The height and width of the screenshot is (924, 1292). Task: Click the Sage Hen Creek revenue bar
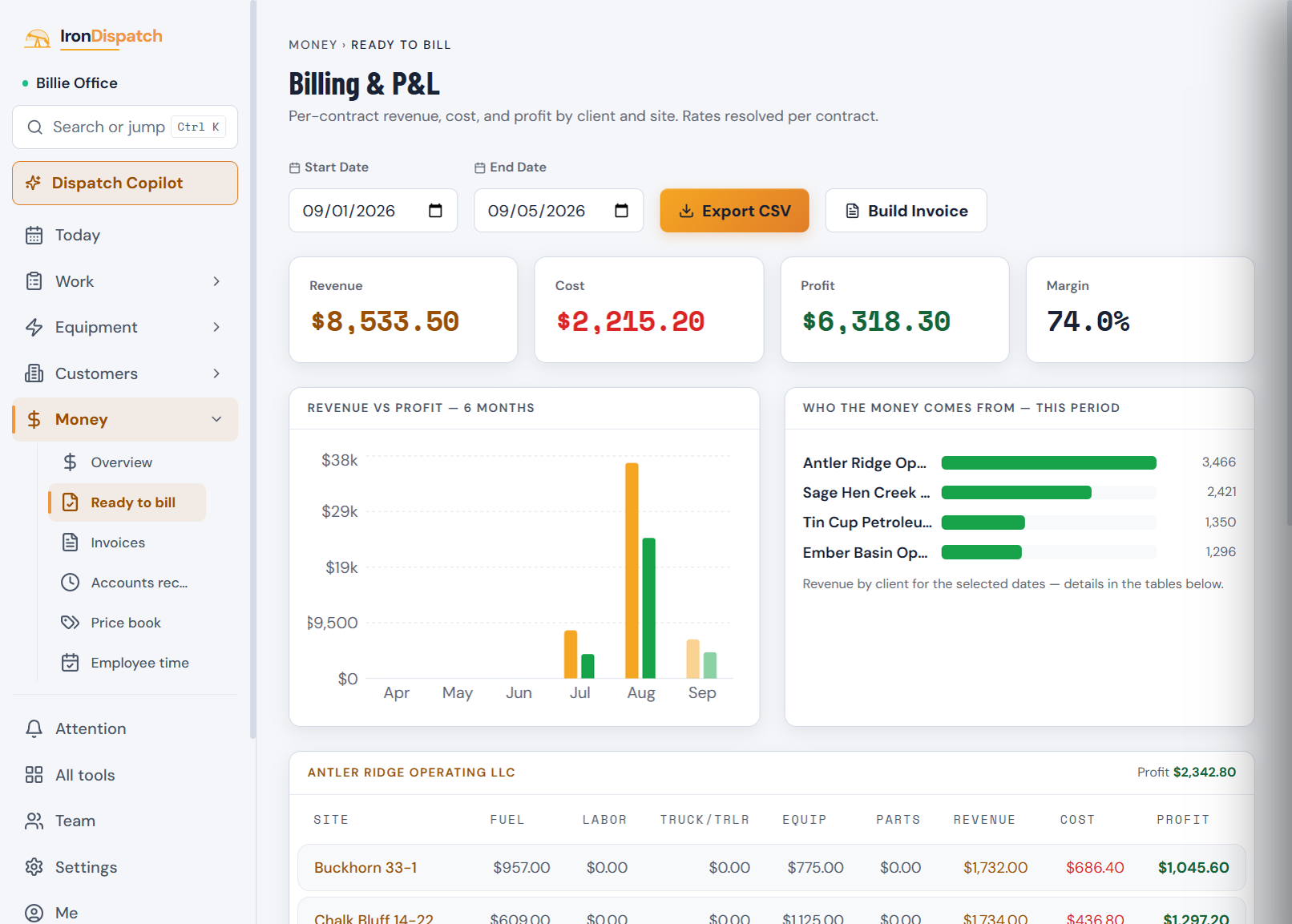[x=1016, y=492]
